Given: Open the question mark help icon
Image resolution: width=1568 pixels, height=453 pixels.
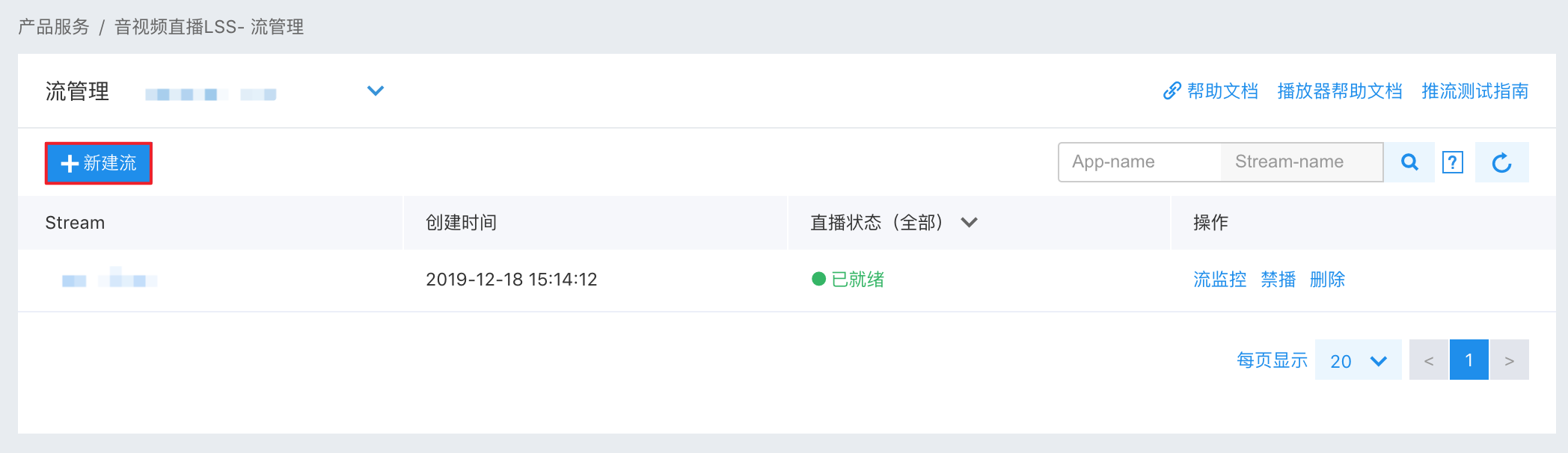Looking at the screenshot, I should [x=1453, y=162].
